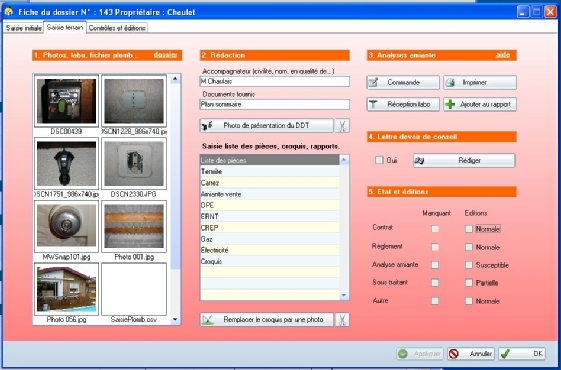
Task: Select the Photo 056.jpg house thumbnail
Action: tap(66, 289)
